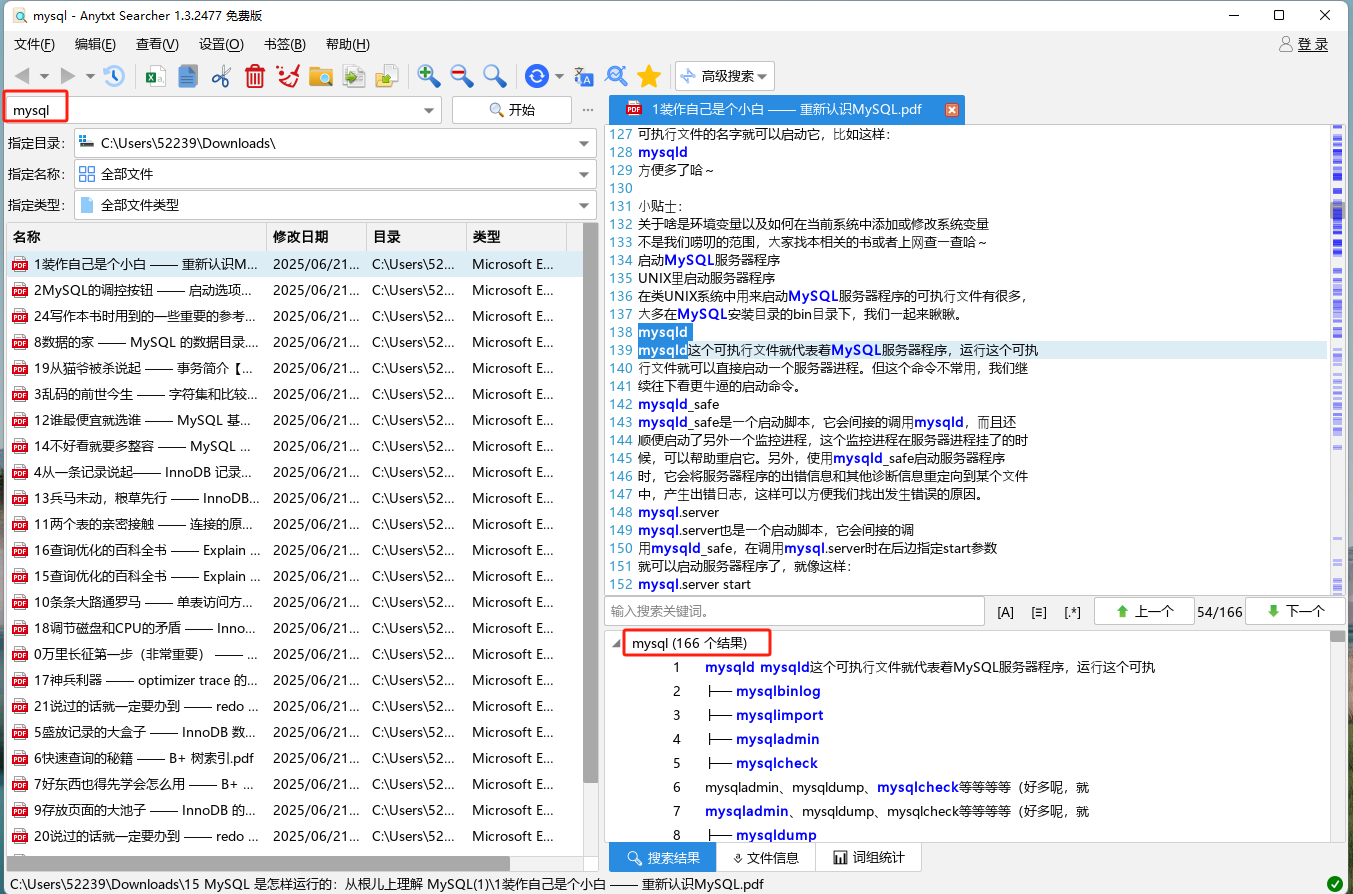Toggle case-sensitive [A] match option
The height and width of the screenshot is (894, 1353).
point(1006,612)
